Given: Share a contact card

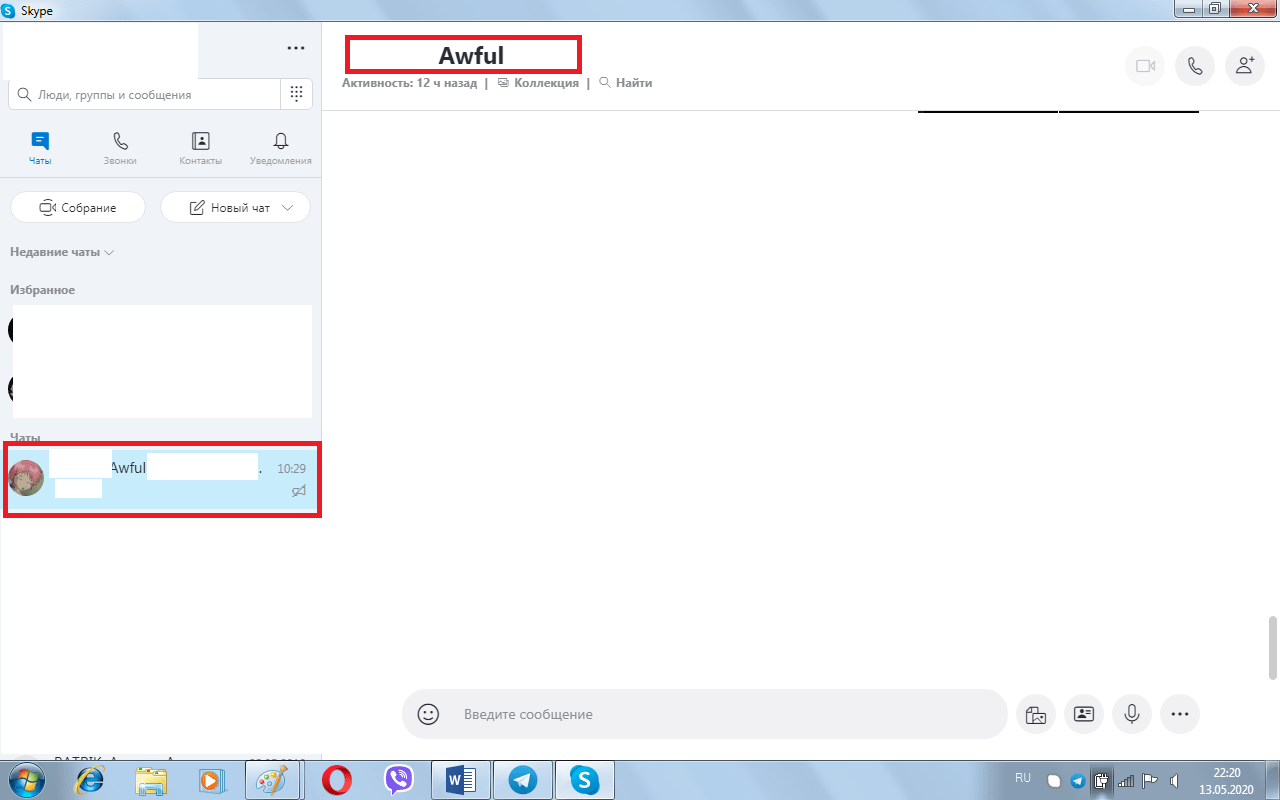Looking at the screenshot, I should coord(1084,714).
